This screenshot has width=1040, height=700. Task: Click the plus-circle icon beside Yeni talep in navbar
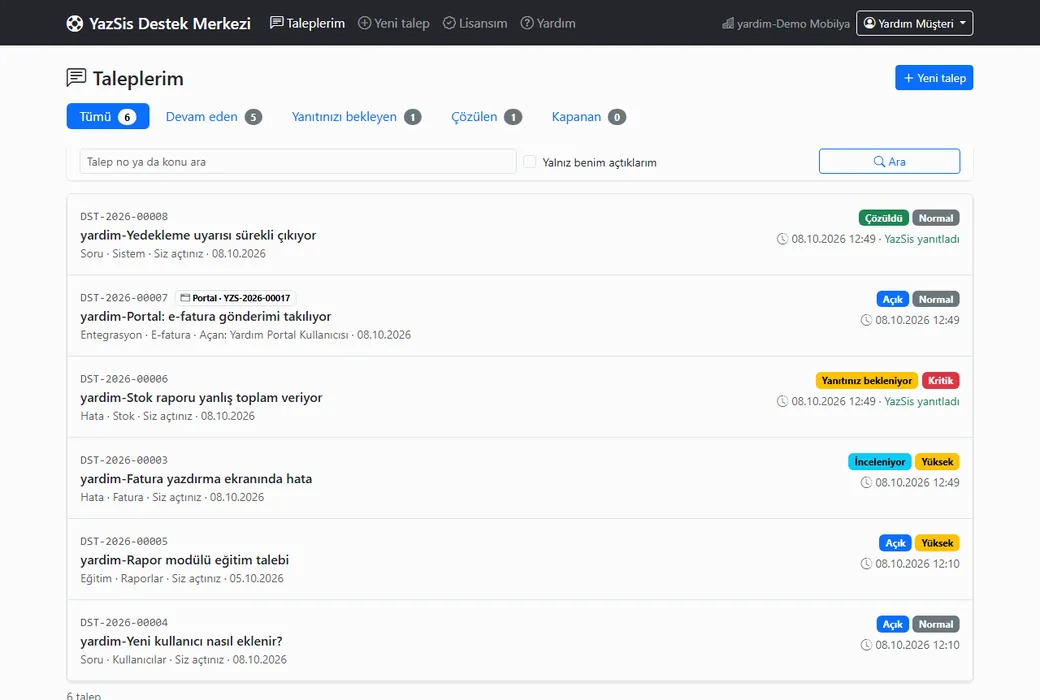364,23
